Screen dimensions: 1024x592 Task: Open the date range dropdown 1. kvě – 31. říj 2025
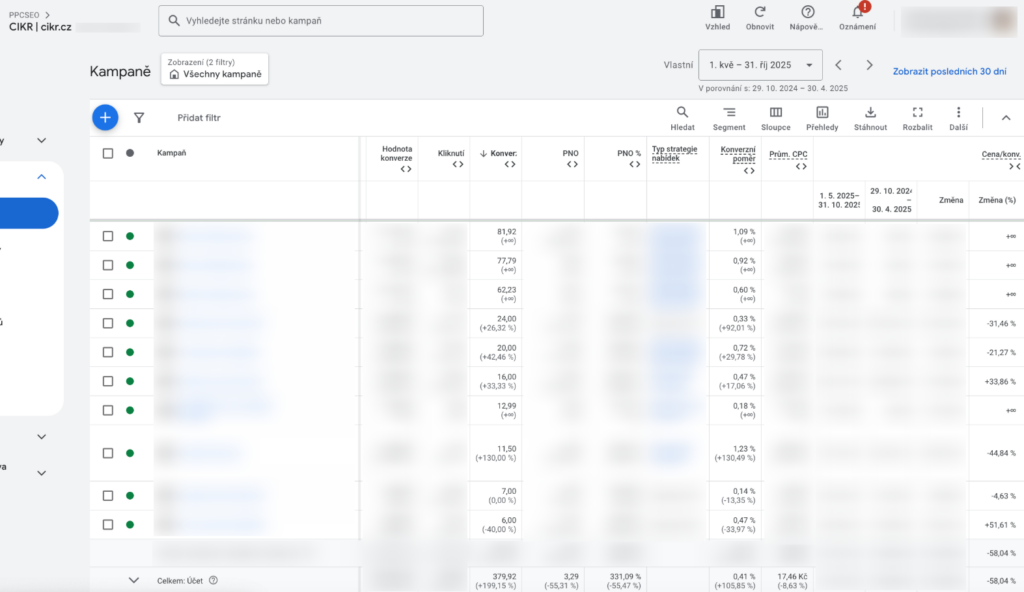pos(760,65)
